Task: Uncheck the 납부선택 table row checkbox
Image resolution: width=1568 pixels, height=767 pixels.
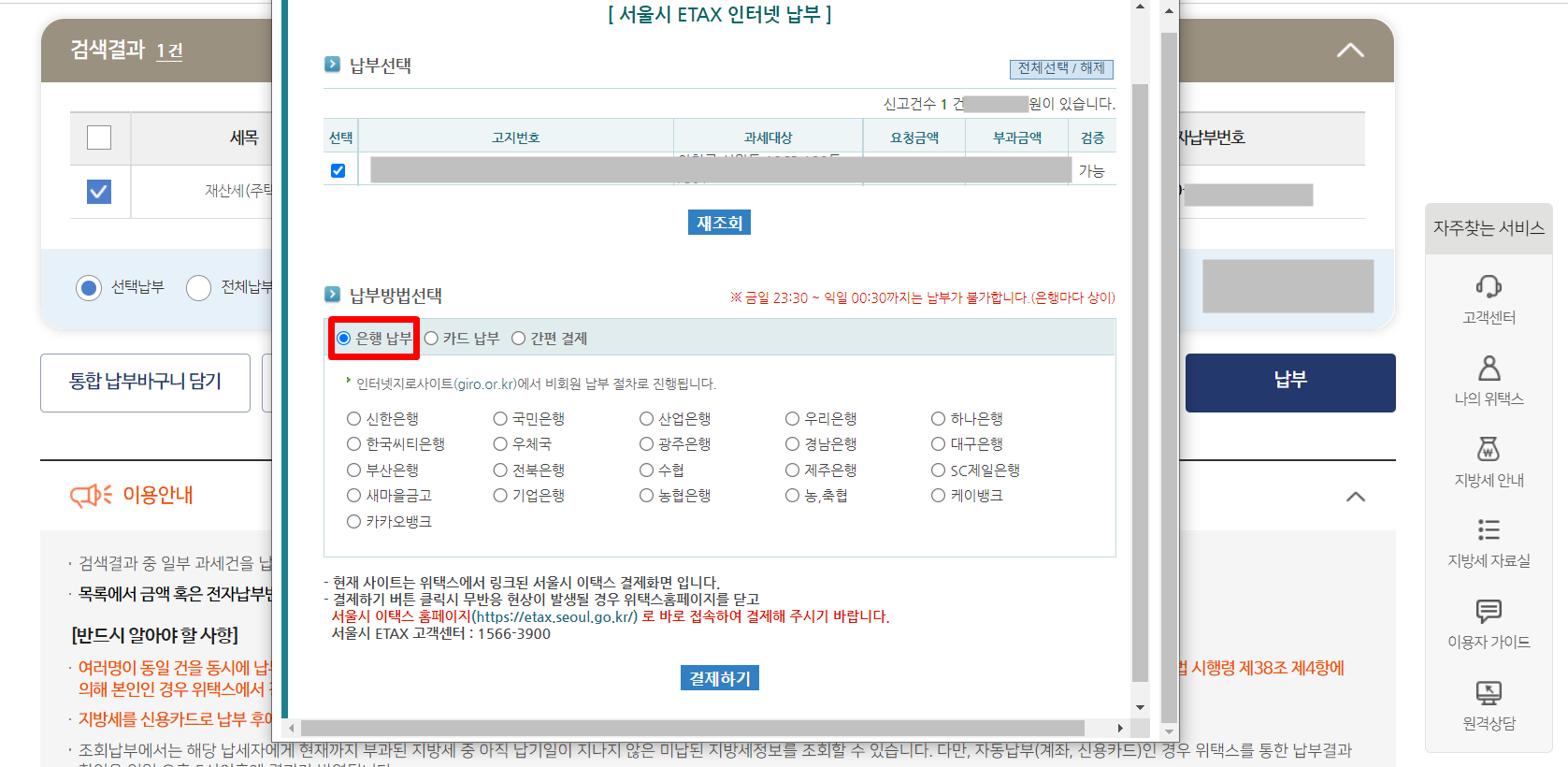Action: click(x=338, y=170)
